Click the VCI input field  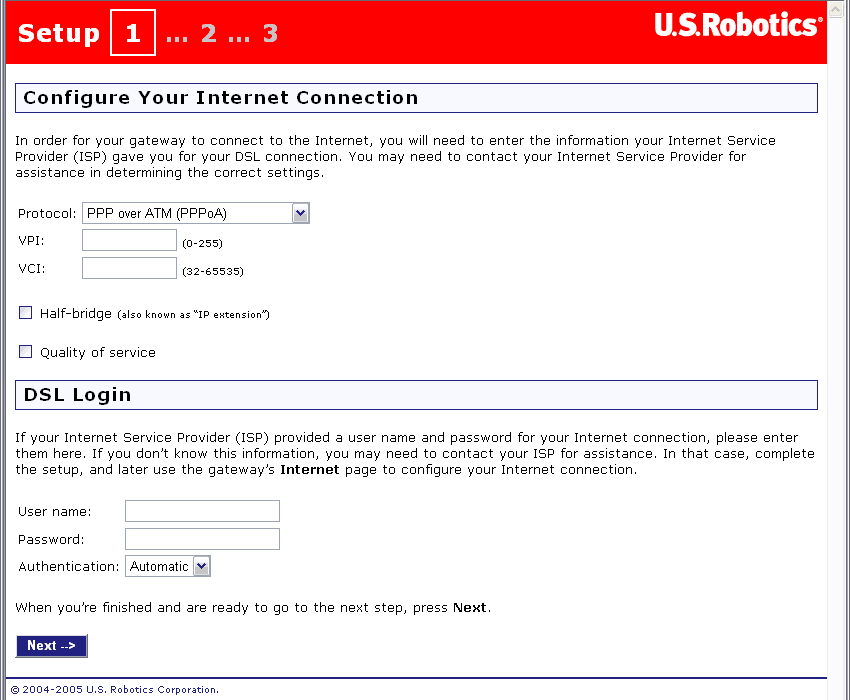click(x=130, y=268)
